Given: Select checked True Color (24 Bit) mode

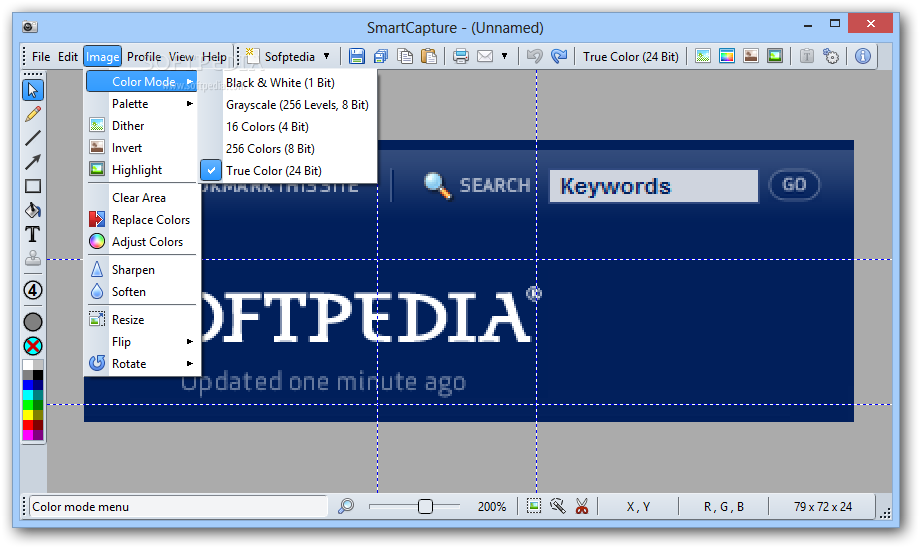Looking at the screenshot, I should point(289,171).
